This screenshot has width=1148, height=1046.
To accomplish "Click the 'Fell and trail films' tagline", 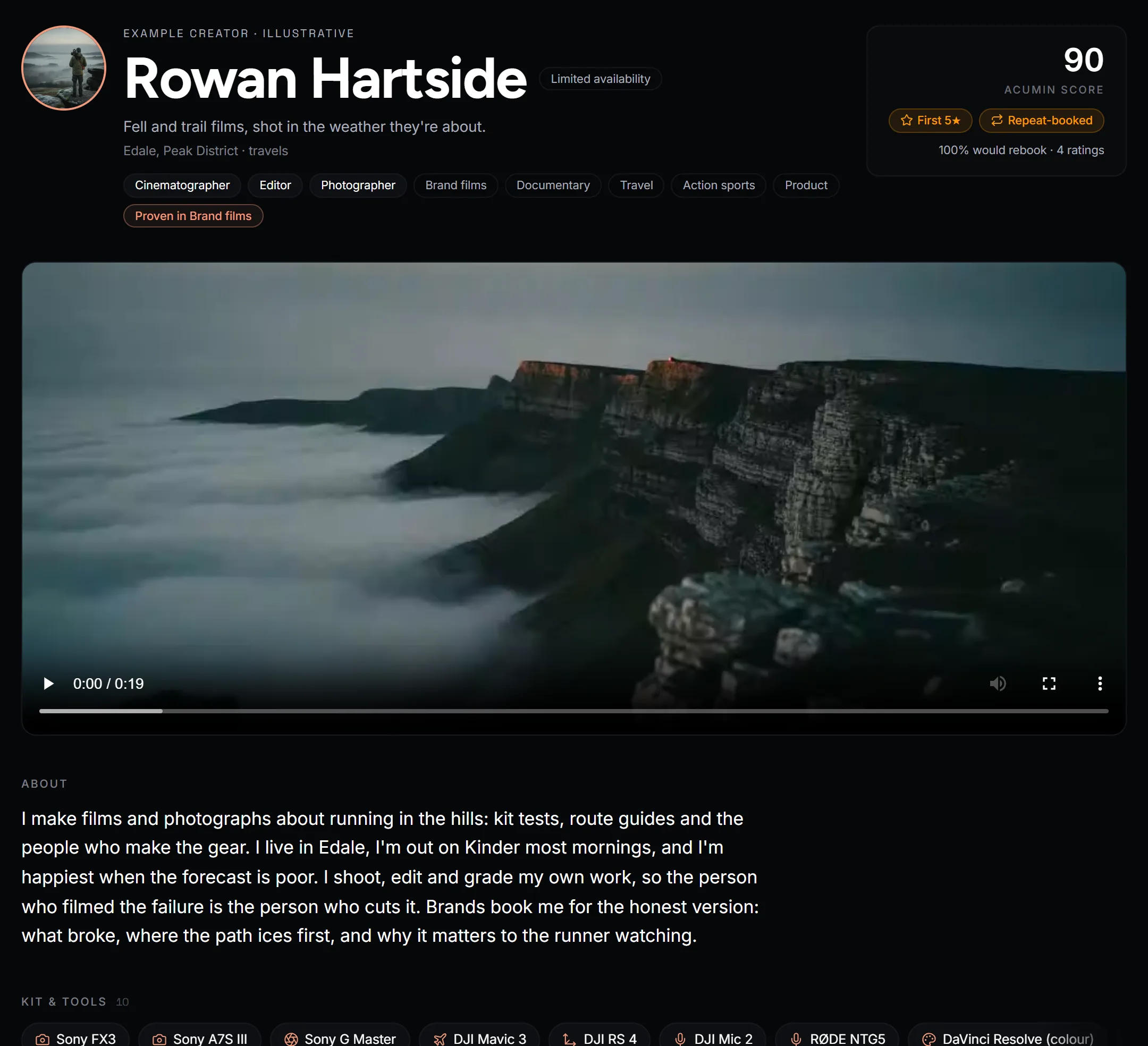I will 304,126.
